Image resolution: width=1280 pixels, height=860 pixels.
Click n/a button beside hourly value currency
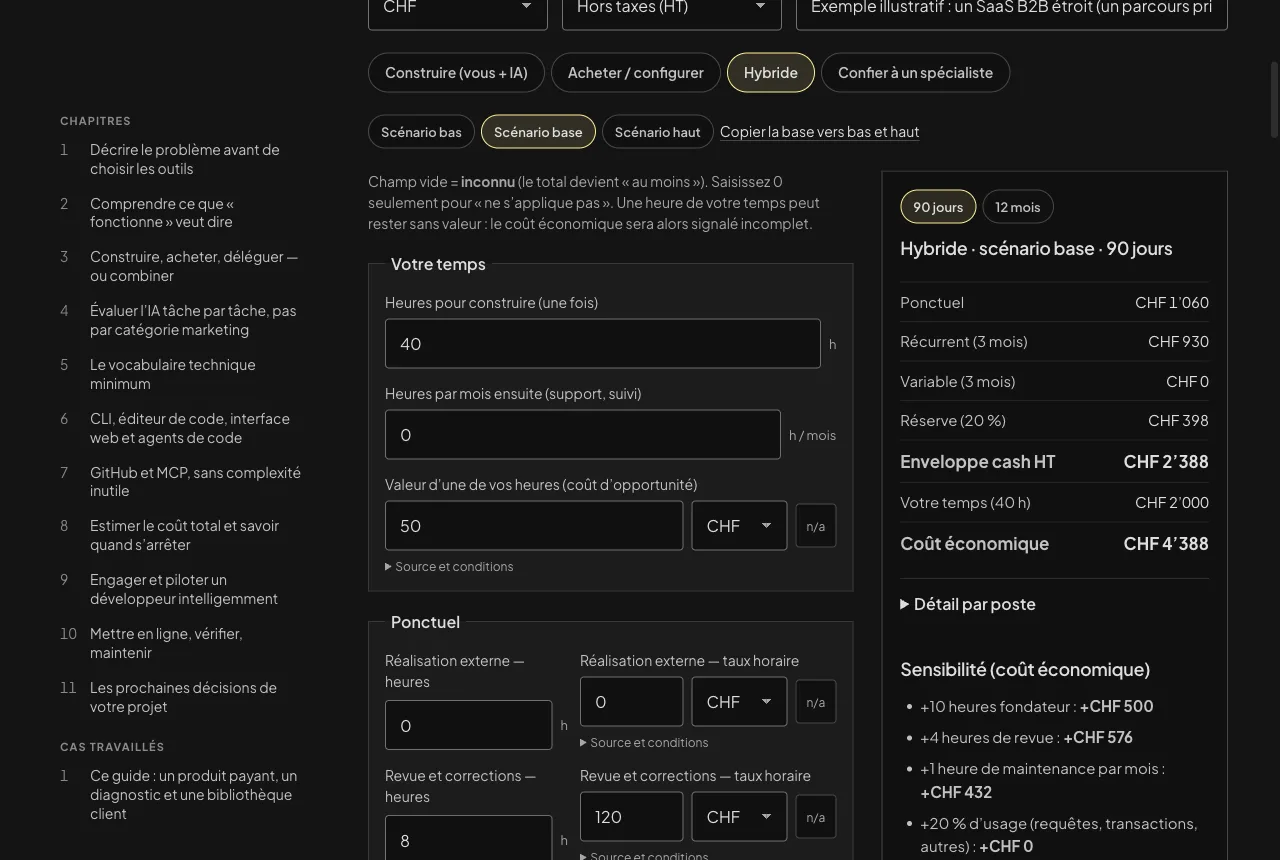816,526
